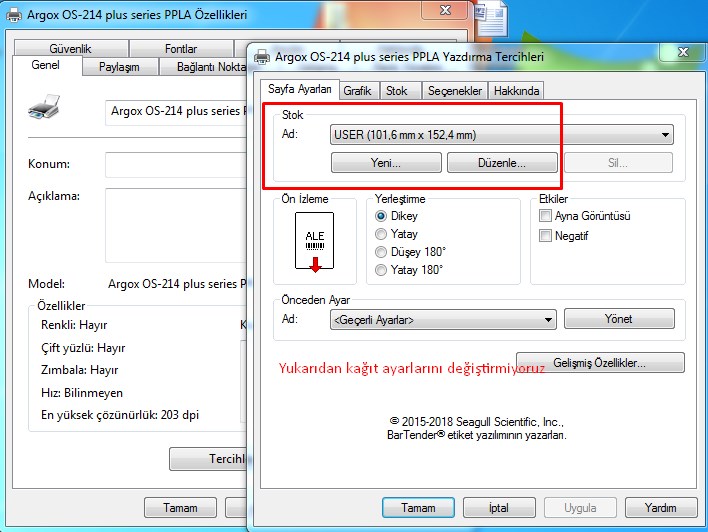Viewport: 708px width, 532px height.
Task: Click the 'Çift yüzlü: Hayır' text
Action: point(83,348)
